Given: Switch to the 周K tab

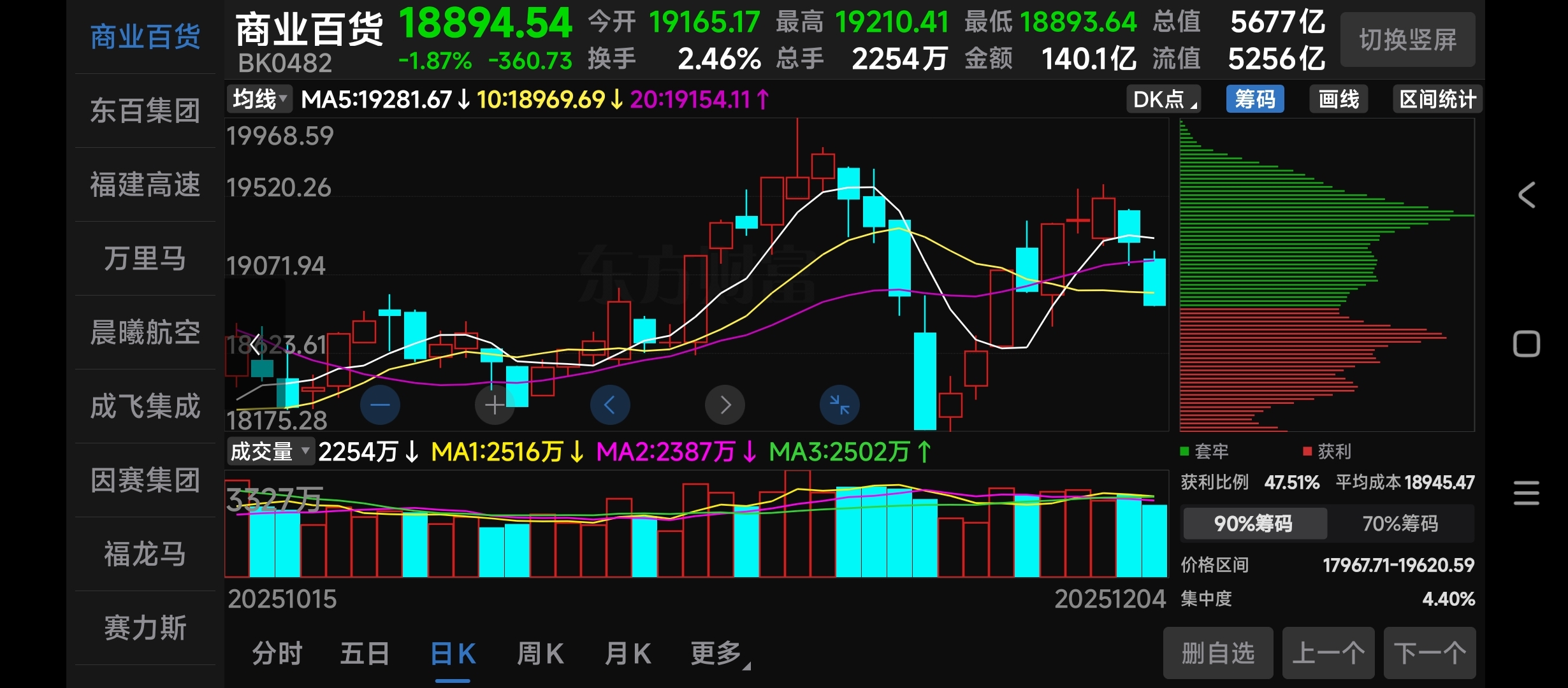Looking at the screenshot, I should click(540, 654).
